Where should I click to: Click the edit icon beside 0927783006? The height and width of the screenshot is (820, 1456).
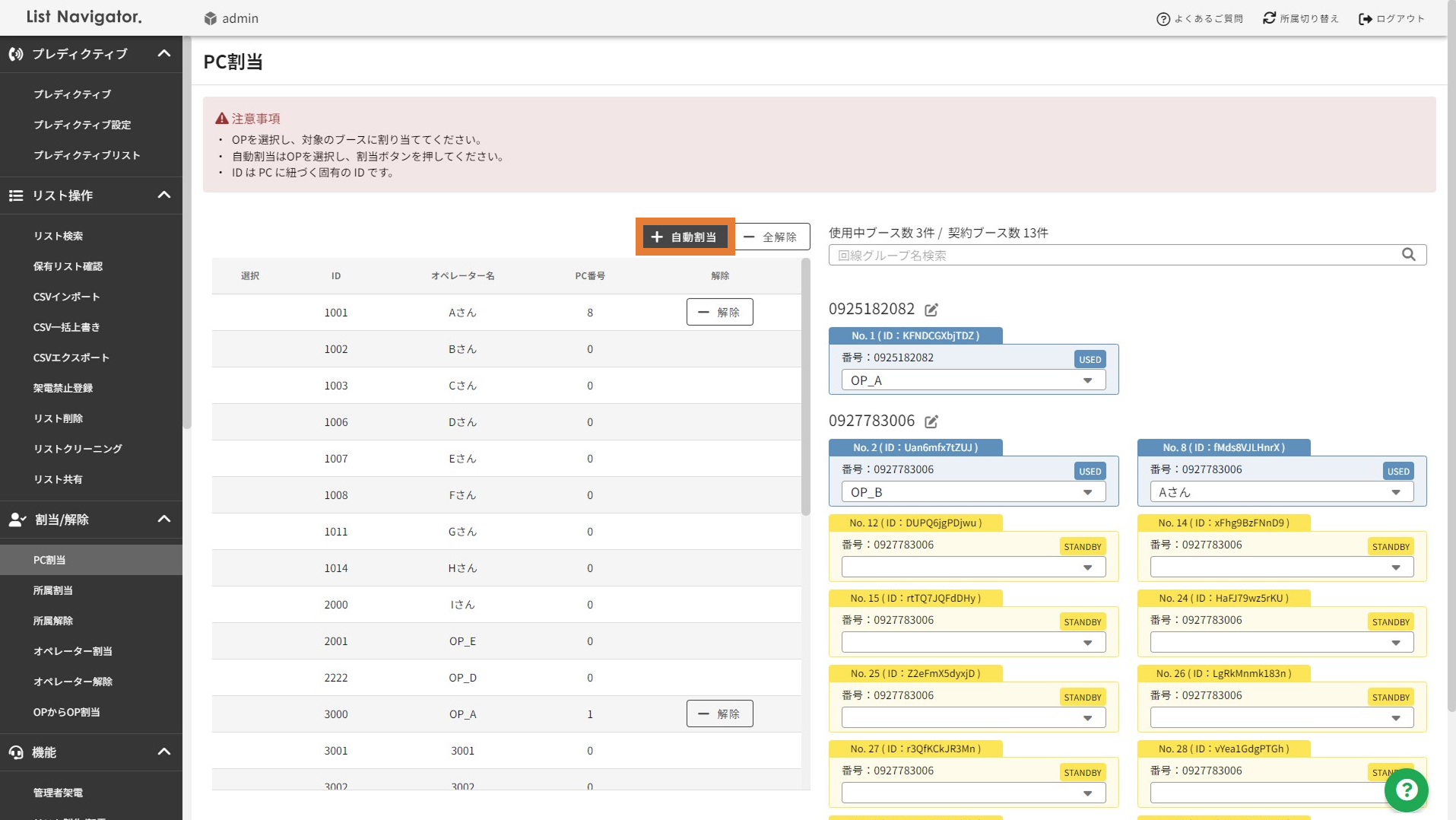tap(931, 421)
